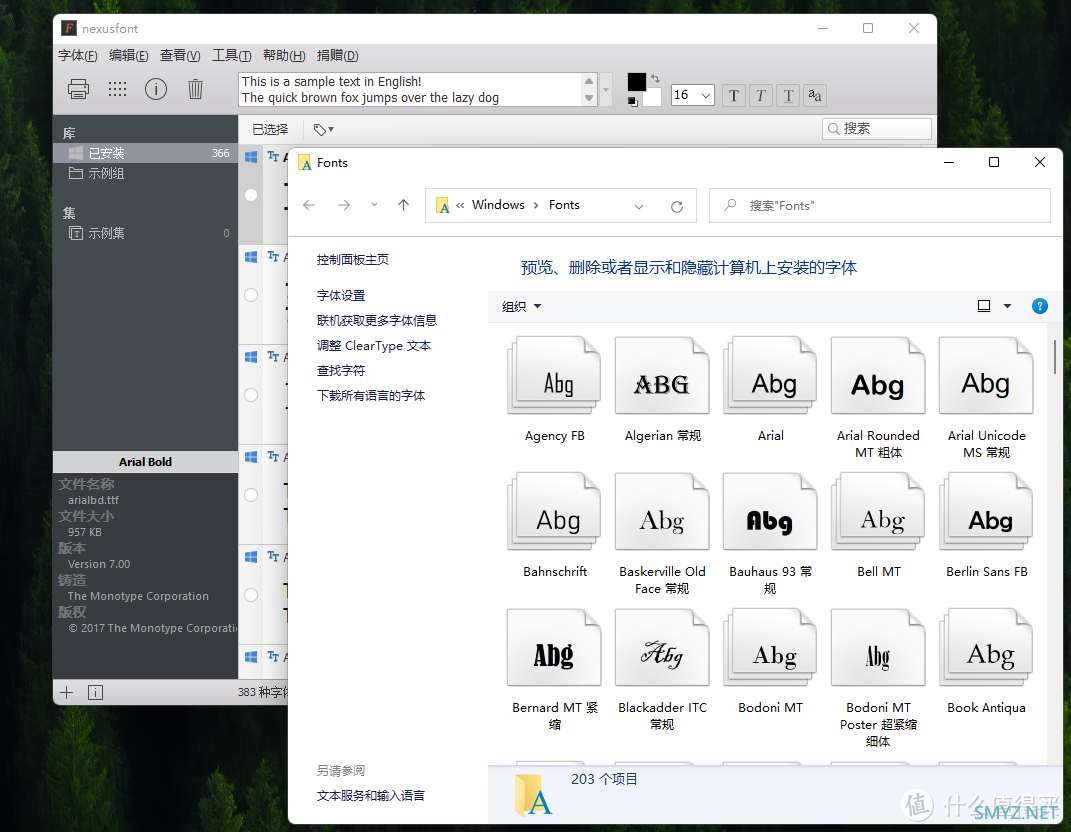Click sample text up arrow

click(x=589, y=81)
